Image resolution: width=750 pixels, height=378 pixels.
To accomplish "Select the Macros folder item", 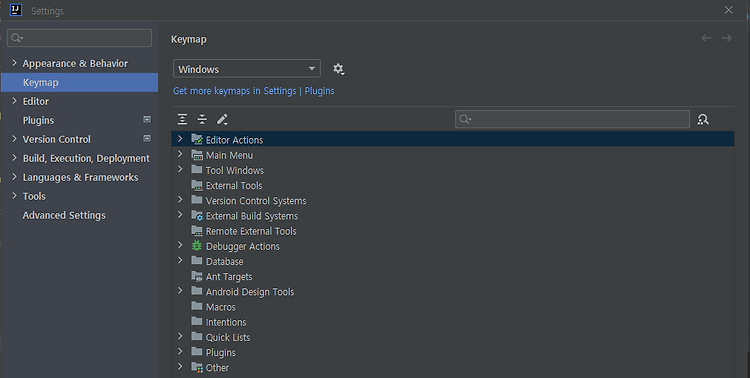I will pyautogui.click(x=221, y=307).
